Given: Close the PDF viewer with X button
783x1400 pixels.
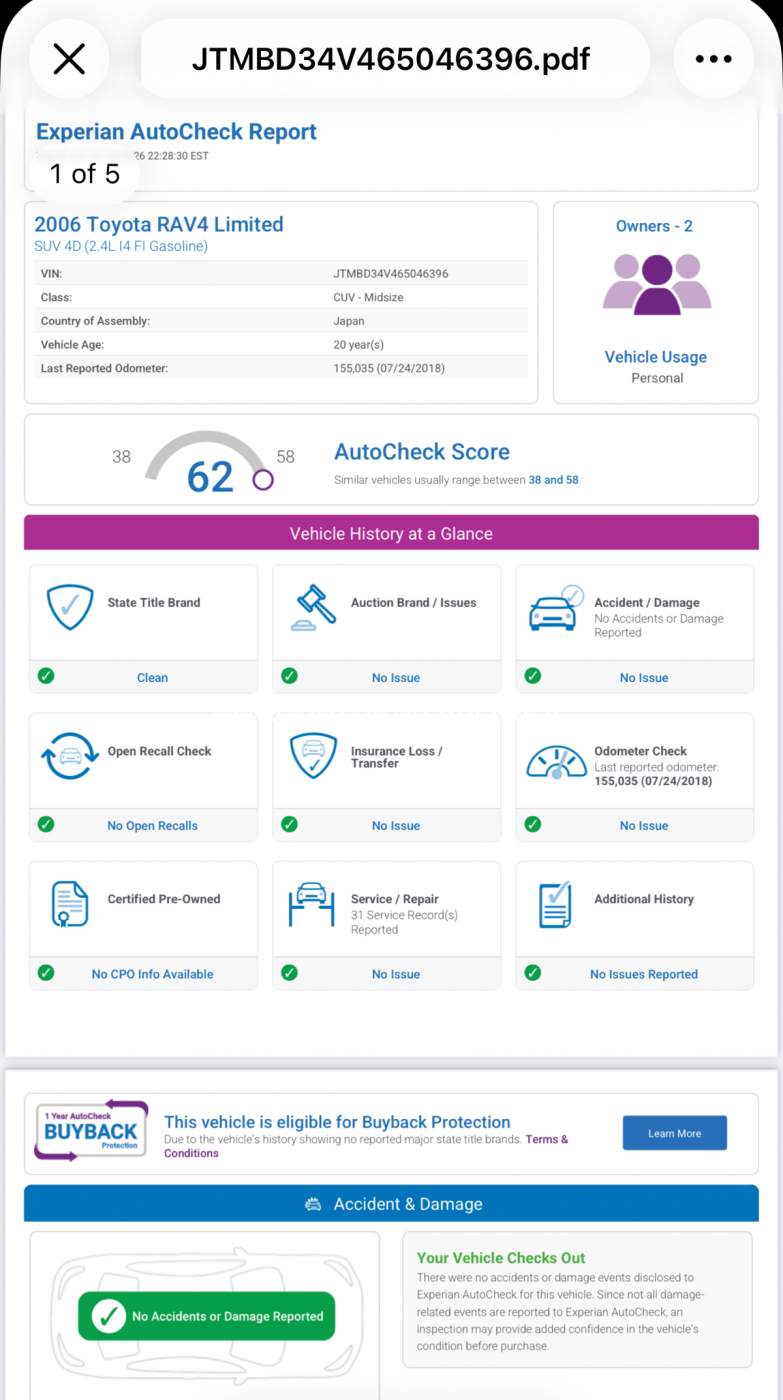Looking at the screenshot, I should click(x=69, y=60).
